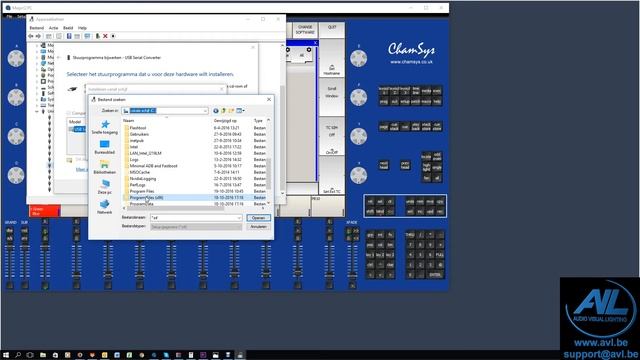Open Beeld menu in Apparaatbeheer

coord(68,28)
